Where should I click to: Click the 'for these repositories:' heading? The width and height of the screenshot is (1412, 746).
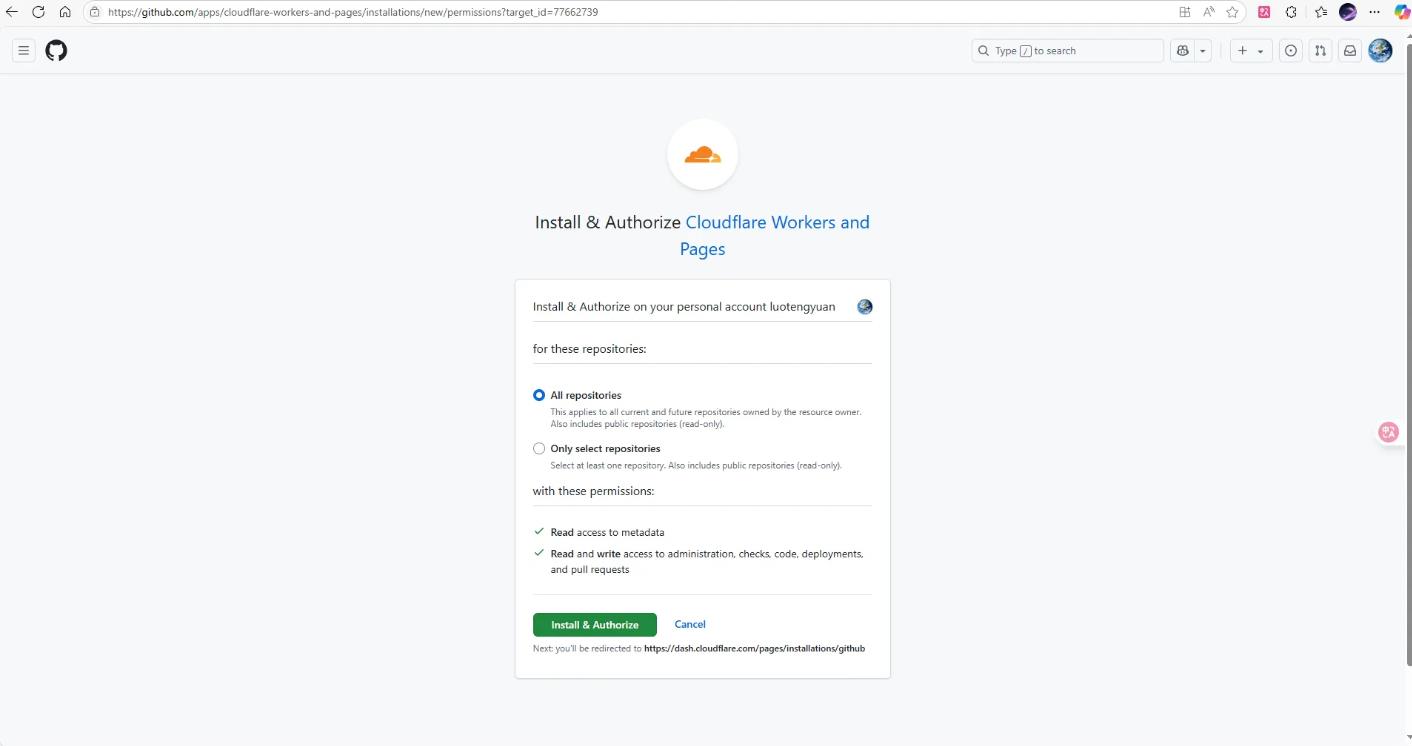[589, 349]
